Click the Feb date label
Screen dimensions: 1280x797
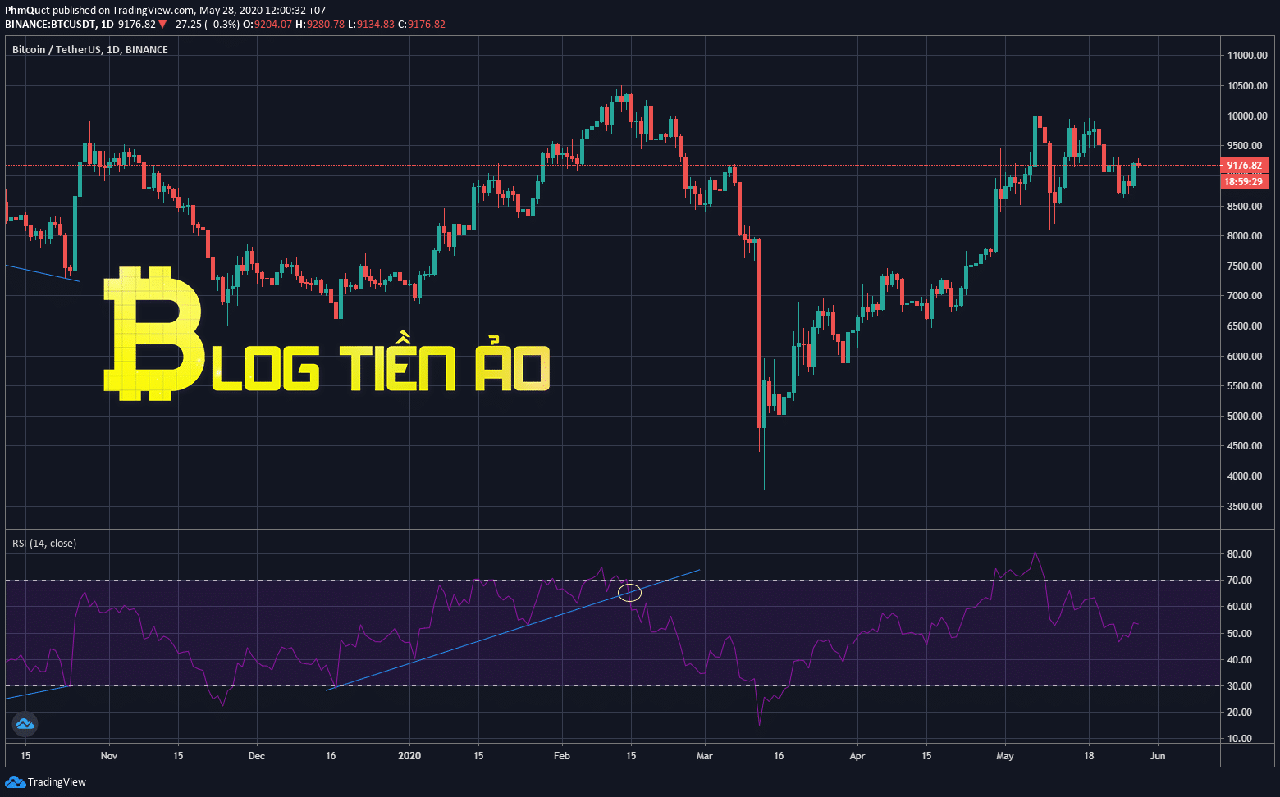click(x=561, y=757)
